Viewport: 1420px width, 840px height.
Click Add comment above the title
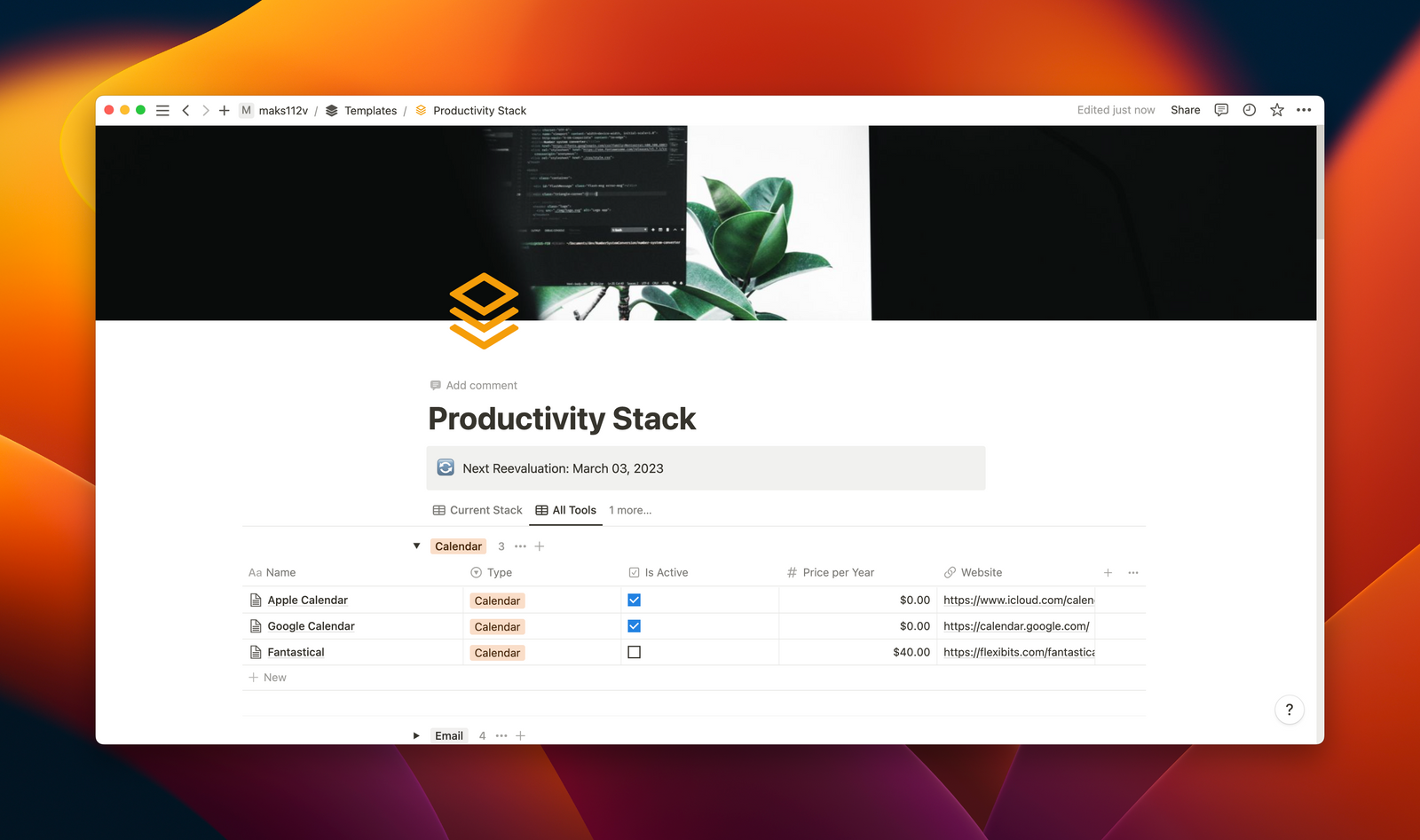point(474,385)
